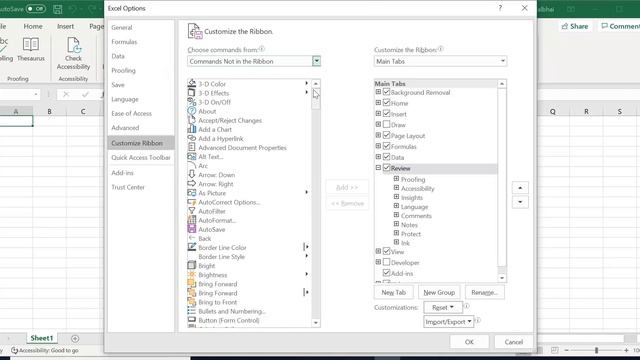
Task: Select the Arrow: Down shape icon
Action: coord(191,174)
